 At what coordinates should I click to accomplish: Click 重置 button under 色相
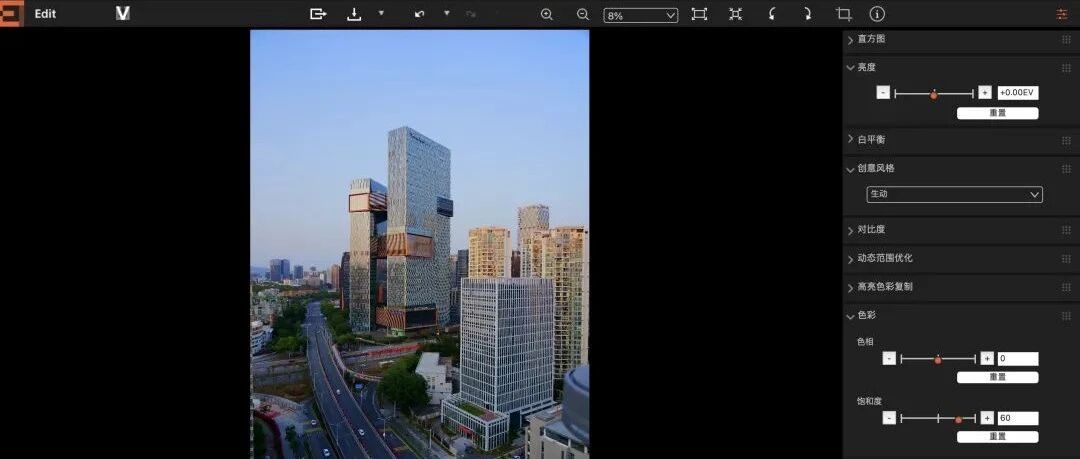tap(997, 377)
